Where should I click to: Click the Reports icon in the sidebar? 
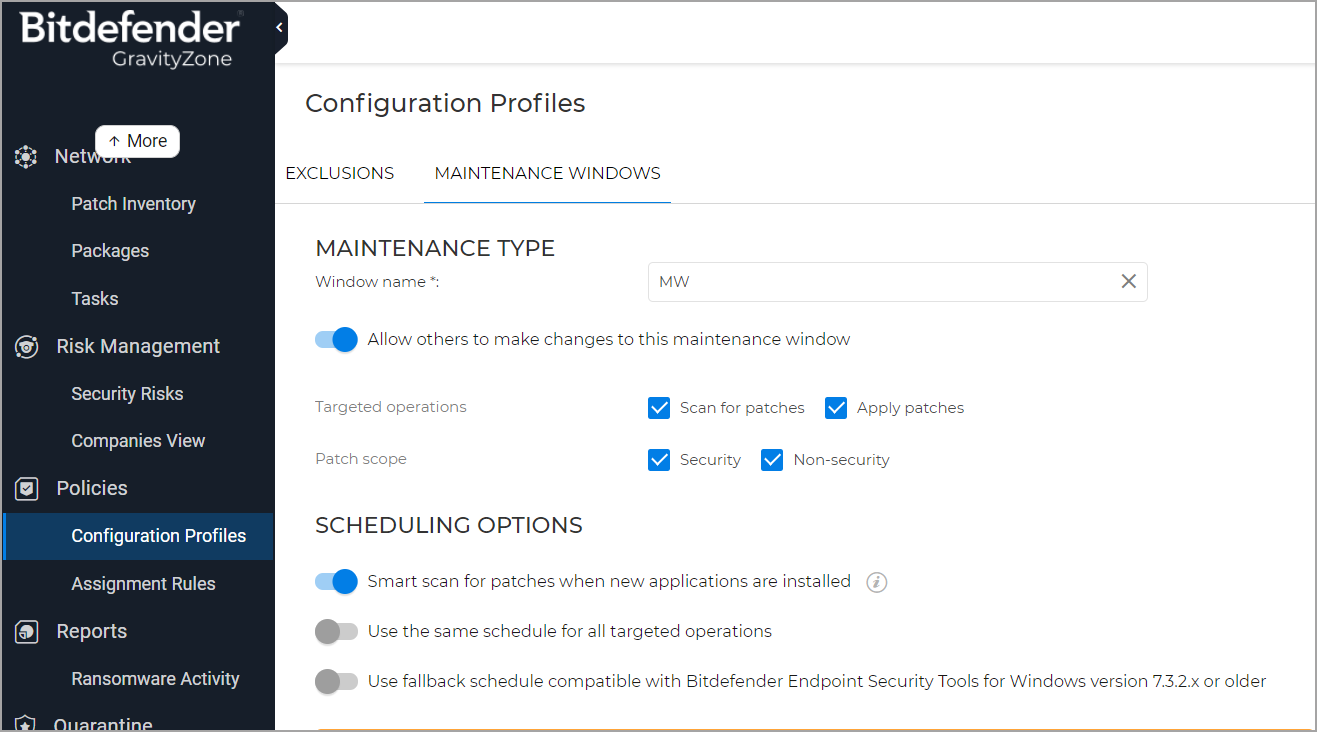pos(26,631)
